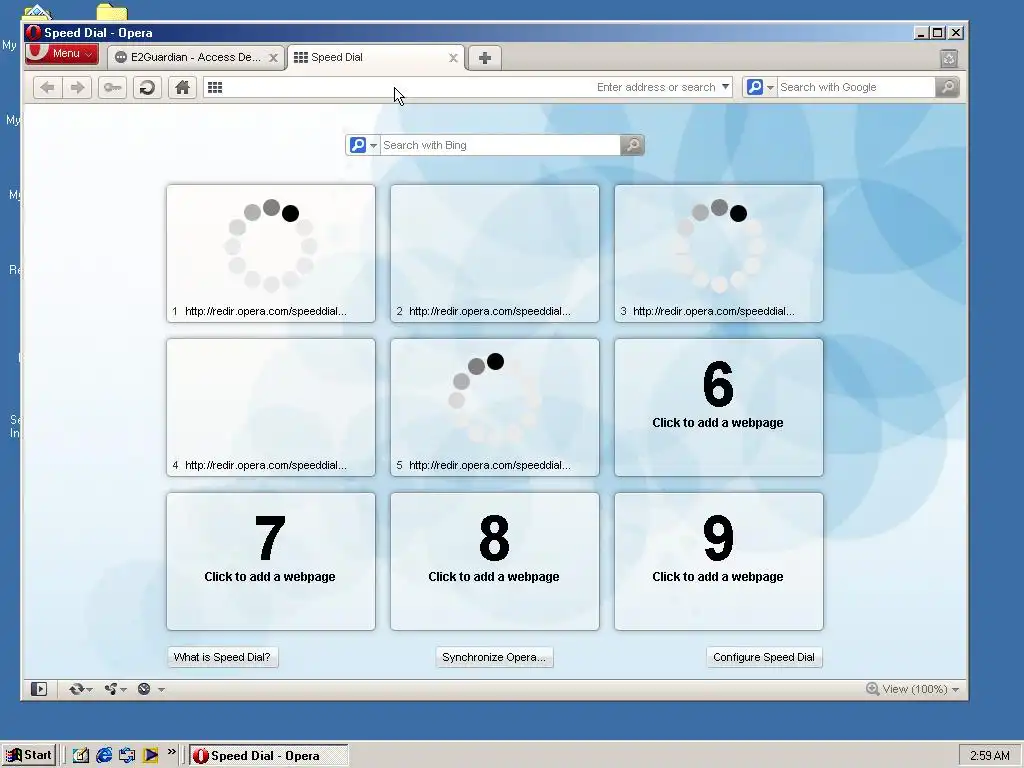The height and width of the screenshot is (768, 1024).
Task: Click the password wand key icon
Action: (x=112, y=88)
